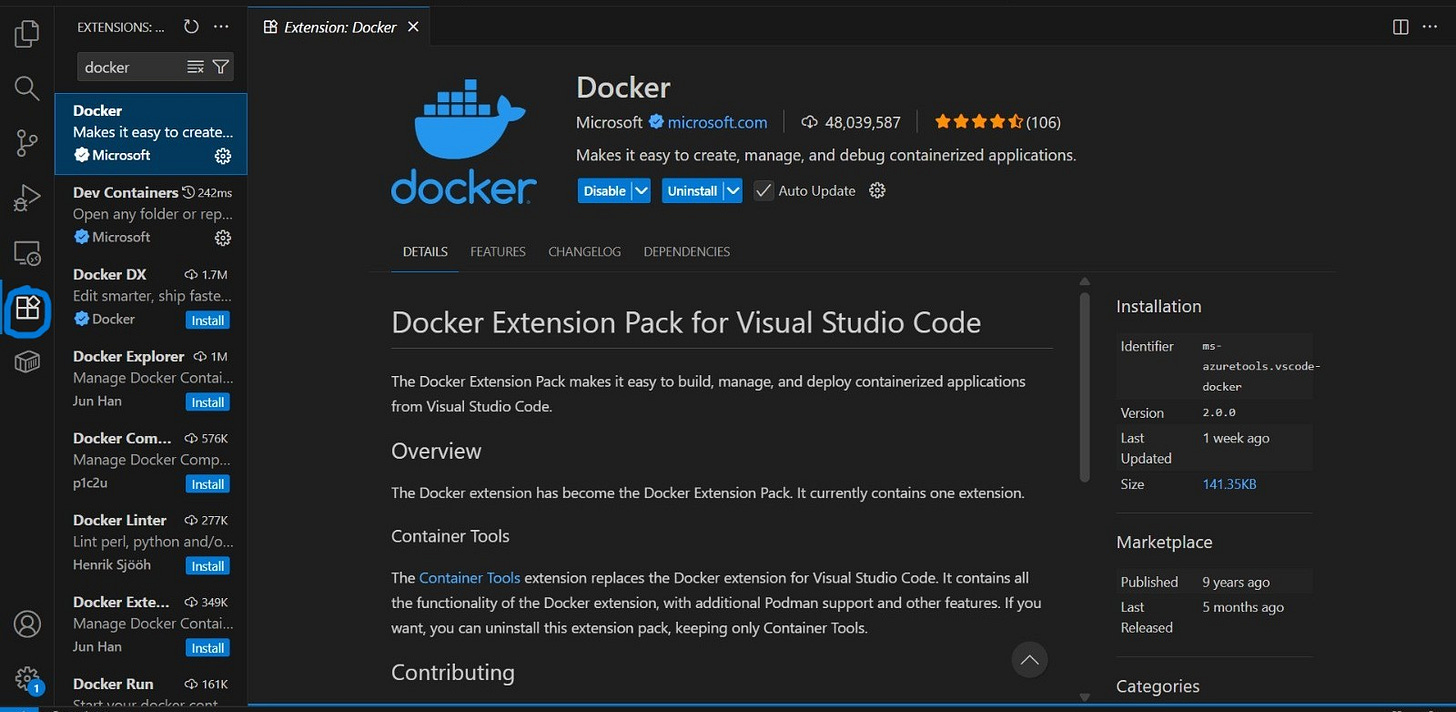Select the Dev Containers extension entry
This screenshot has width=1456, height=712.
coord(151,215)
